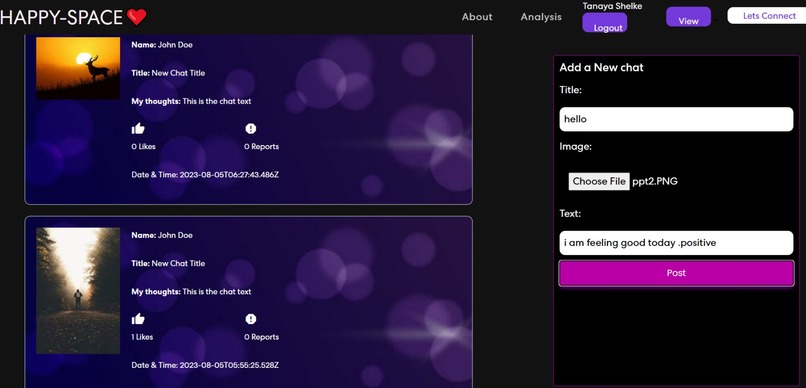Screen dimensions: 806x388
Task: Click the red heart logo icon
Action: pos(136,17)
